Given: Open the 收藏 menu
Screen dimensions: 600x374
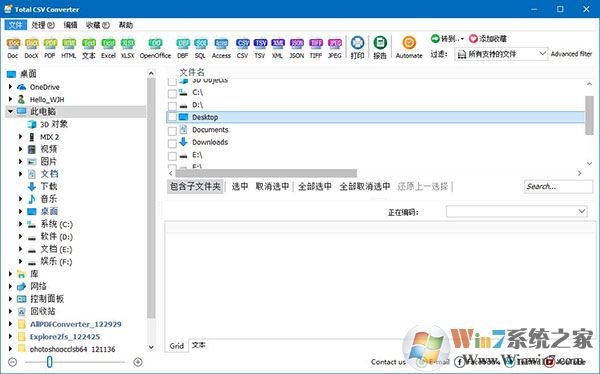Looking at the screenshot, I should pos(98,25).
